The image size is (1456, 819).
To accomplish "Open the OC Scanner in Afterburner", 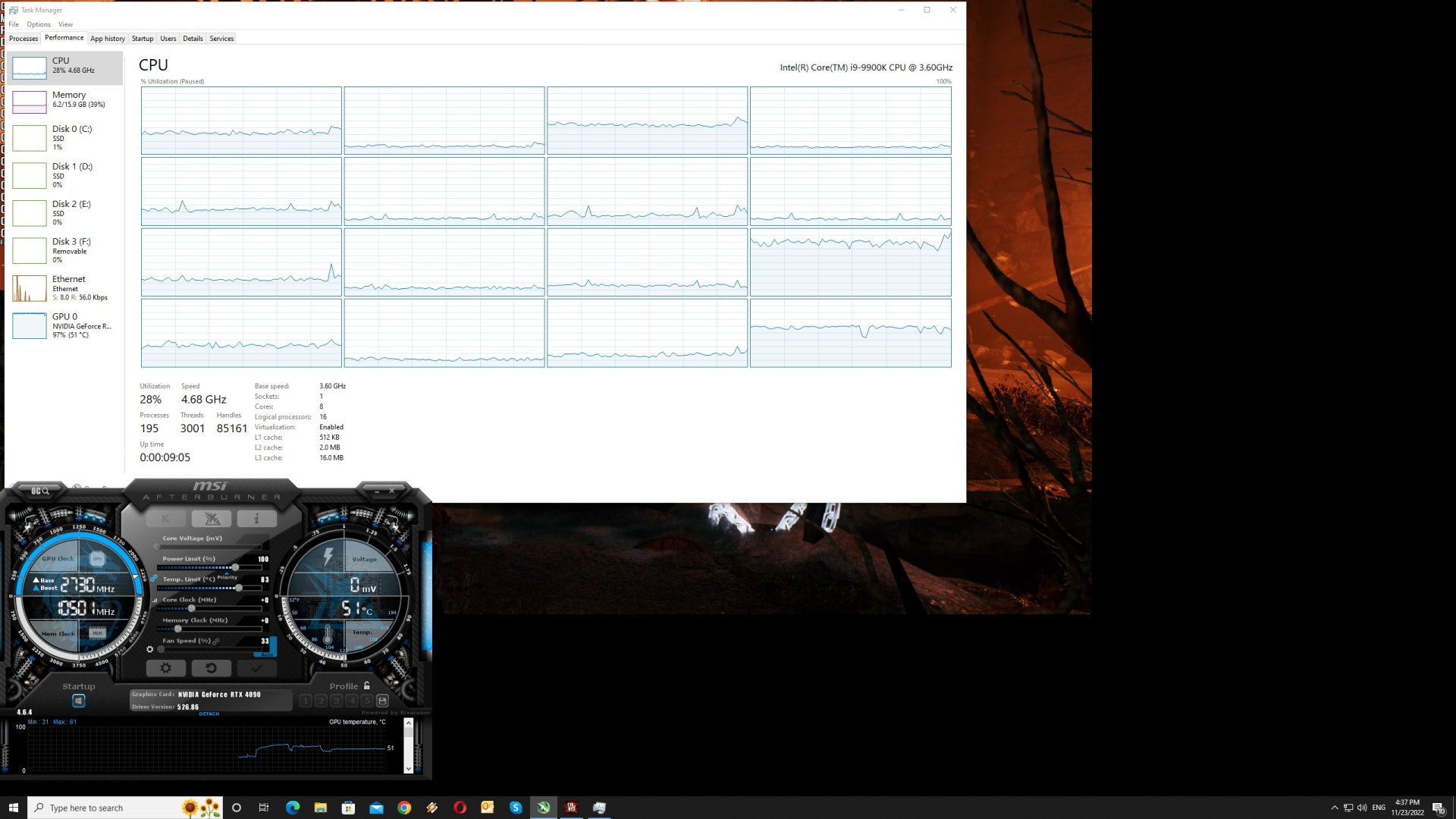I will click(39, 491).
